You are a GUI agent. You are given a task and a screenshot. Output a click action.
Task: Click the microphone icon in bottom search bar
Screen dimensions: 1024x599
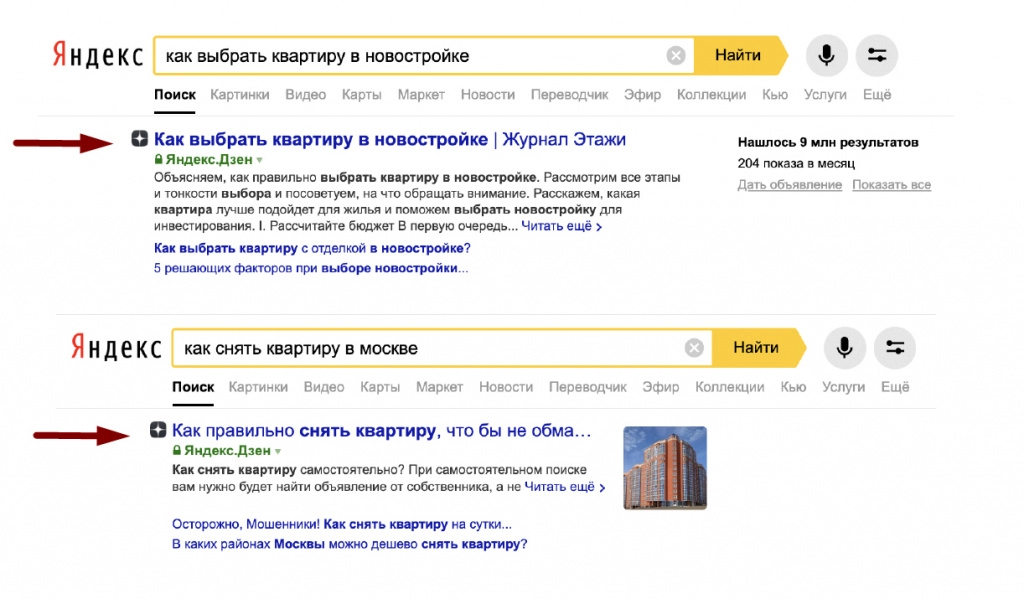[844, 348]
